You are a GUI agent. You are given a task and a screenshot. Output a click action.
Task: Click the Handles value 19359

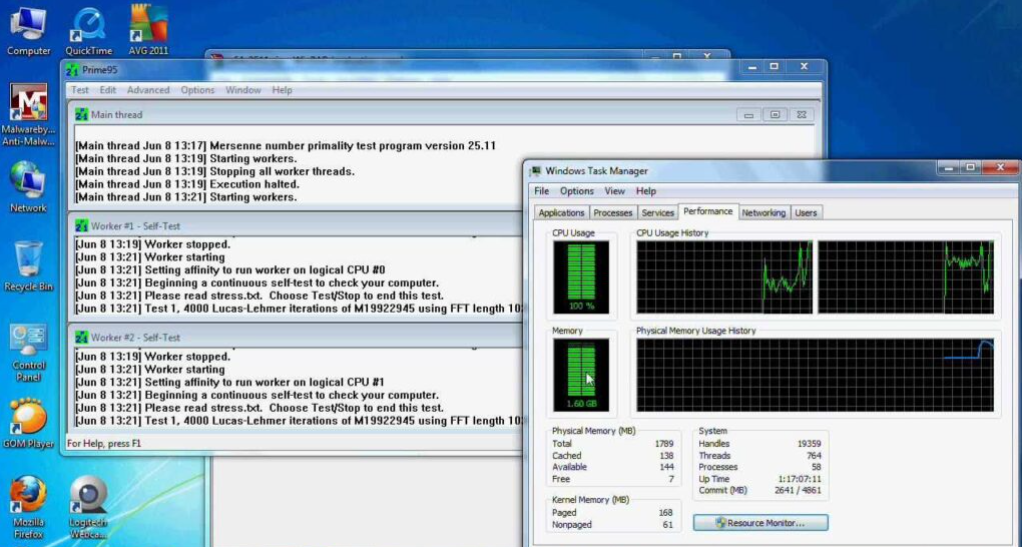pos(809,444)
